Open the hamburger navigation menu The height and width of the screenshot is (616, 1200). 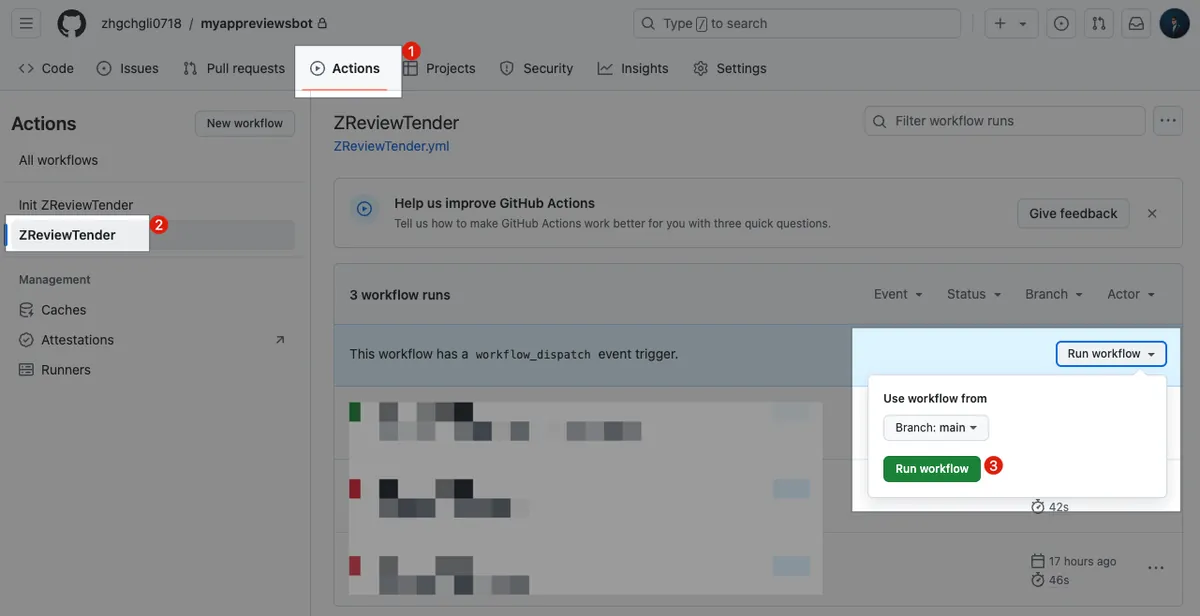[x=27, y=23]
